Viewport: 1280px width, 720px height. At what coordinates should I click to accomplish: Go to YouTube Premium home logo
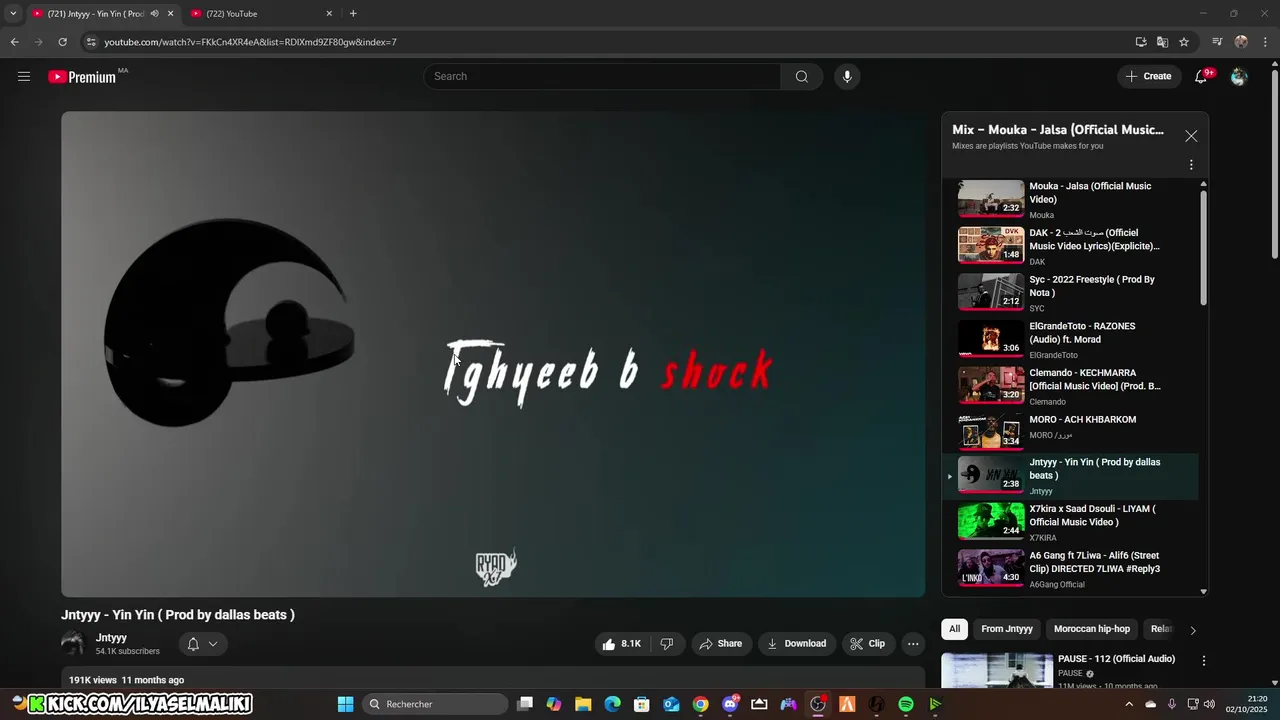coord(82,77)
